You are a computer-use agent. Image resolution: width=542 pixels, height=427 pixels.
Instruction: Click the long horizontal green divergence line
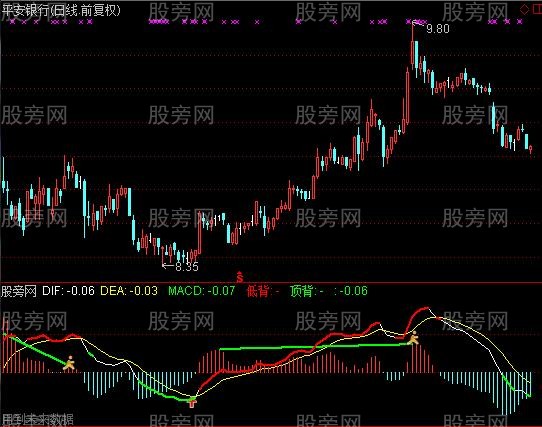pos(314,346)
